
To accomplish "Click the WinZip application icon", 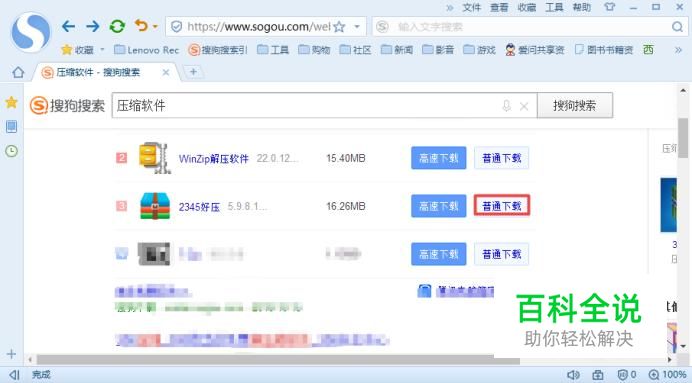I will tap(154, 158).
